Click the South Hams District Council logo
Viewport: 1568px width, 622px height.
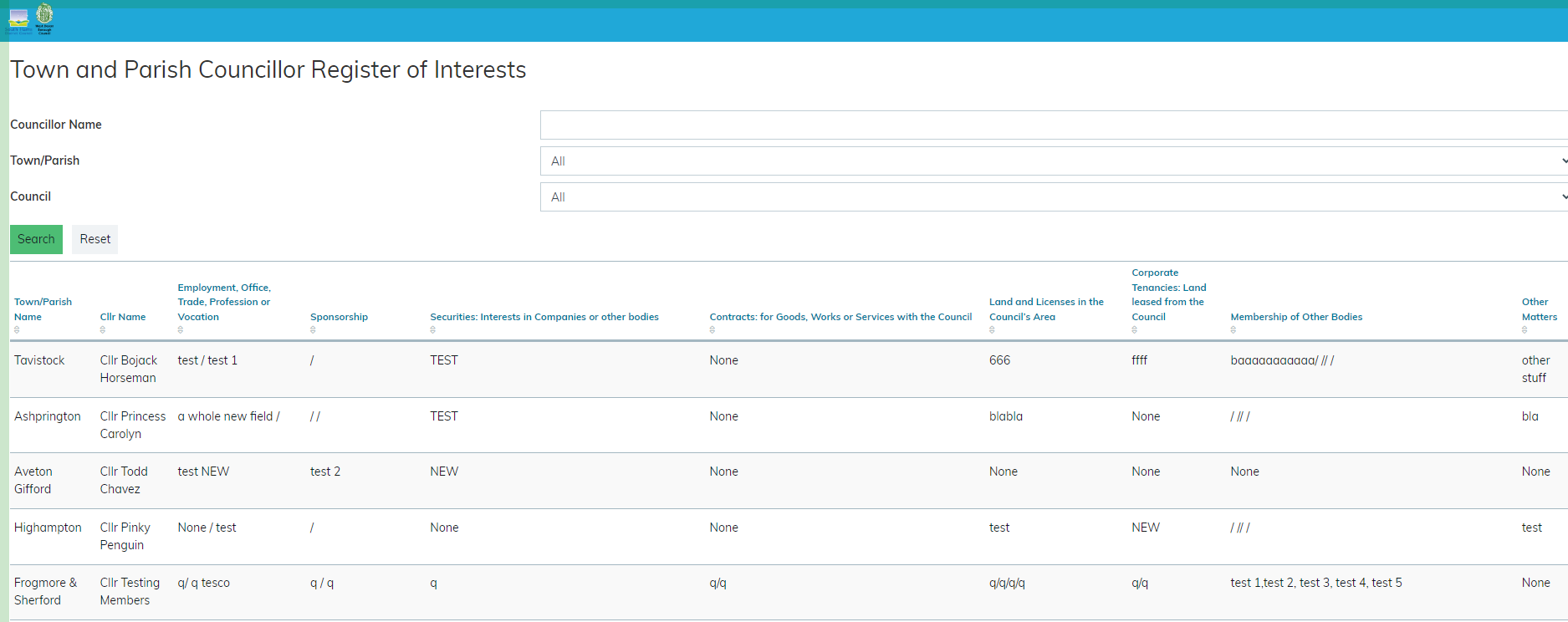(18, 20)
